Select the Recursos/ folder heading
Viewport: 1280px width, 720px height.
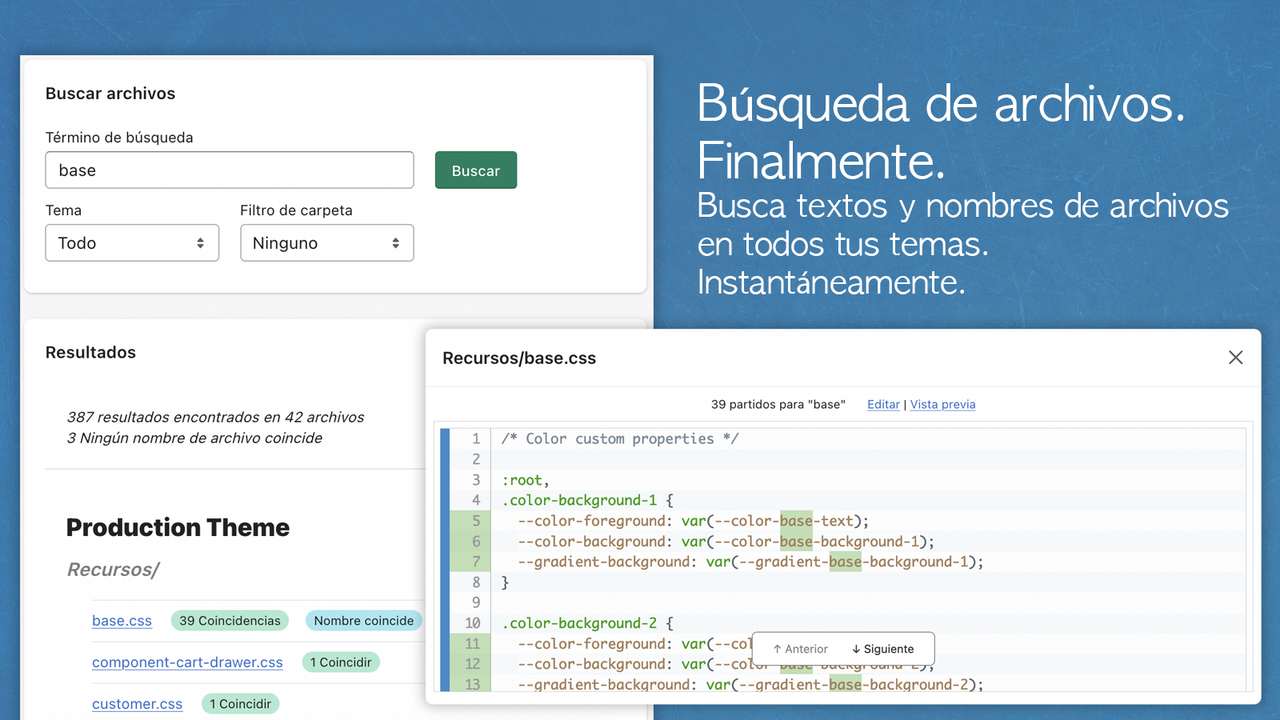113,570
